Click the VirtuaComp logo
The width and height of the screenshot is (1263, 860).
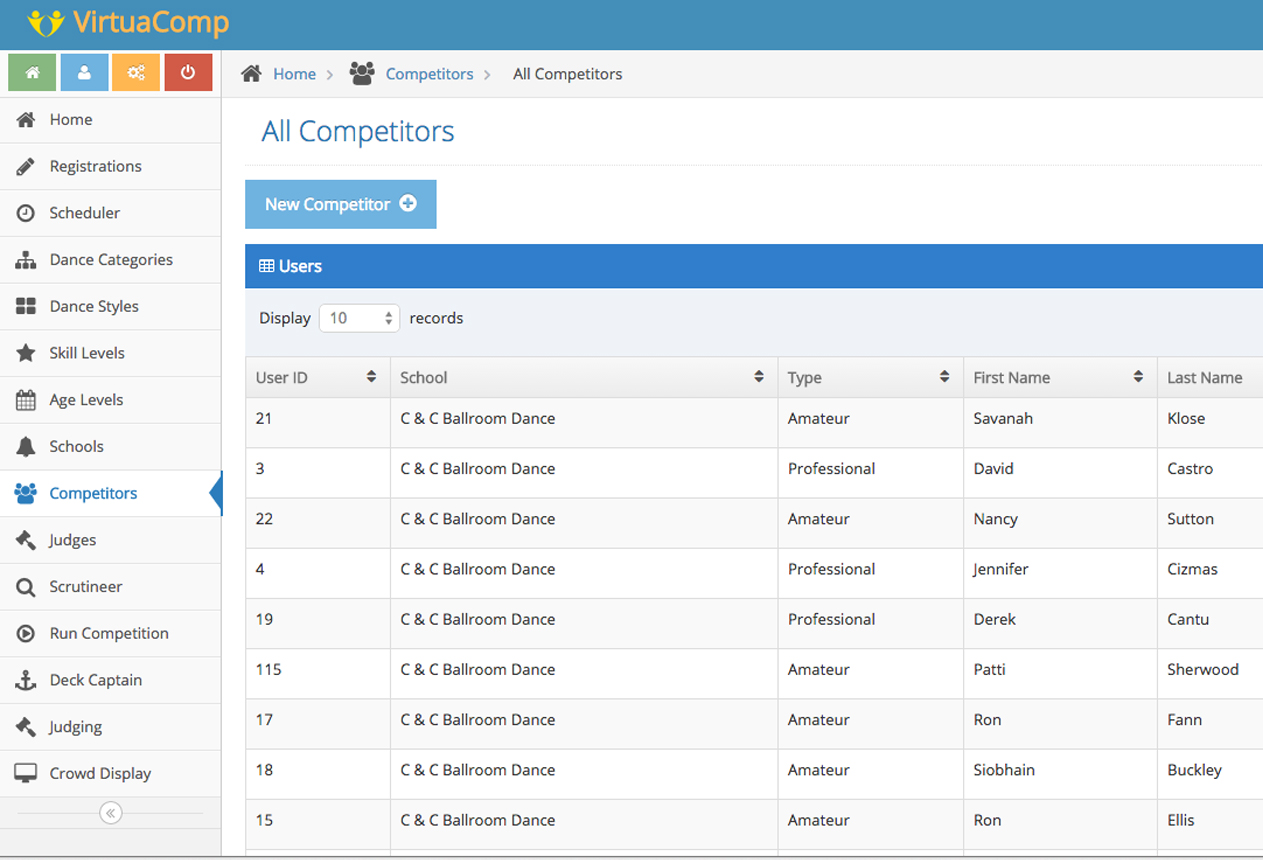128,23
